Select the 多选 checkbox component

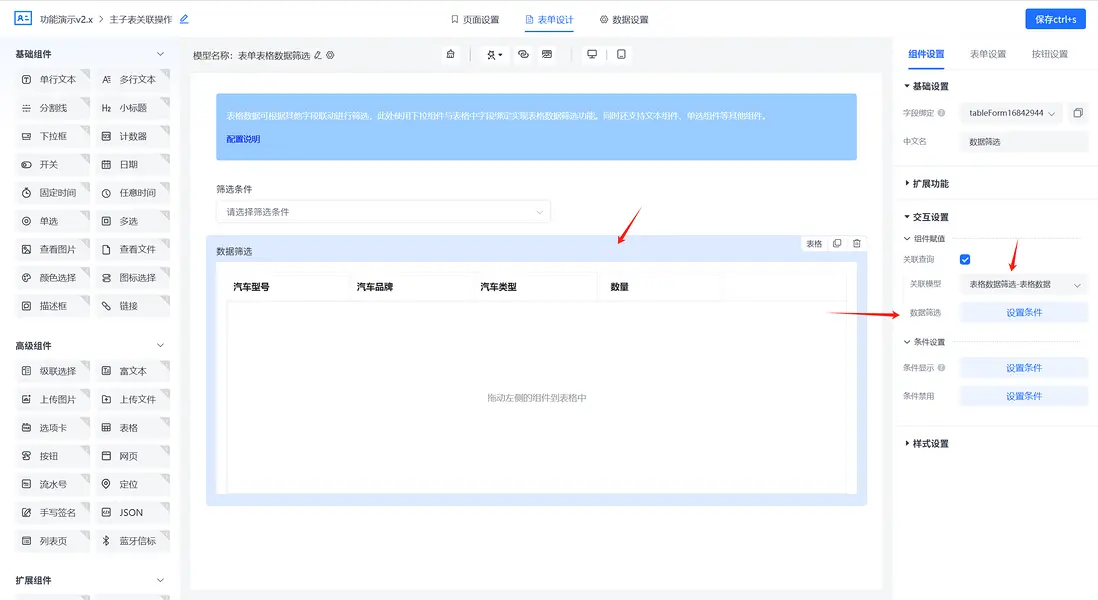tap(133, 221)
